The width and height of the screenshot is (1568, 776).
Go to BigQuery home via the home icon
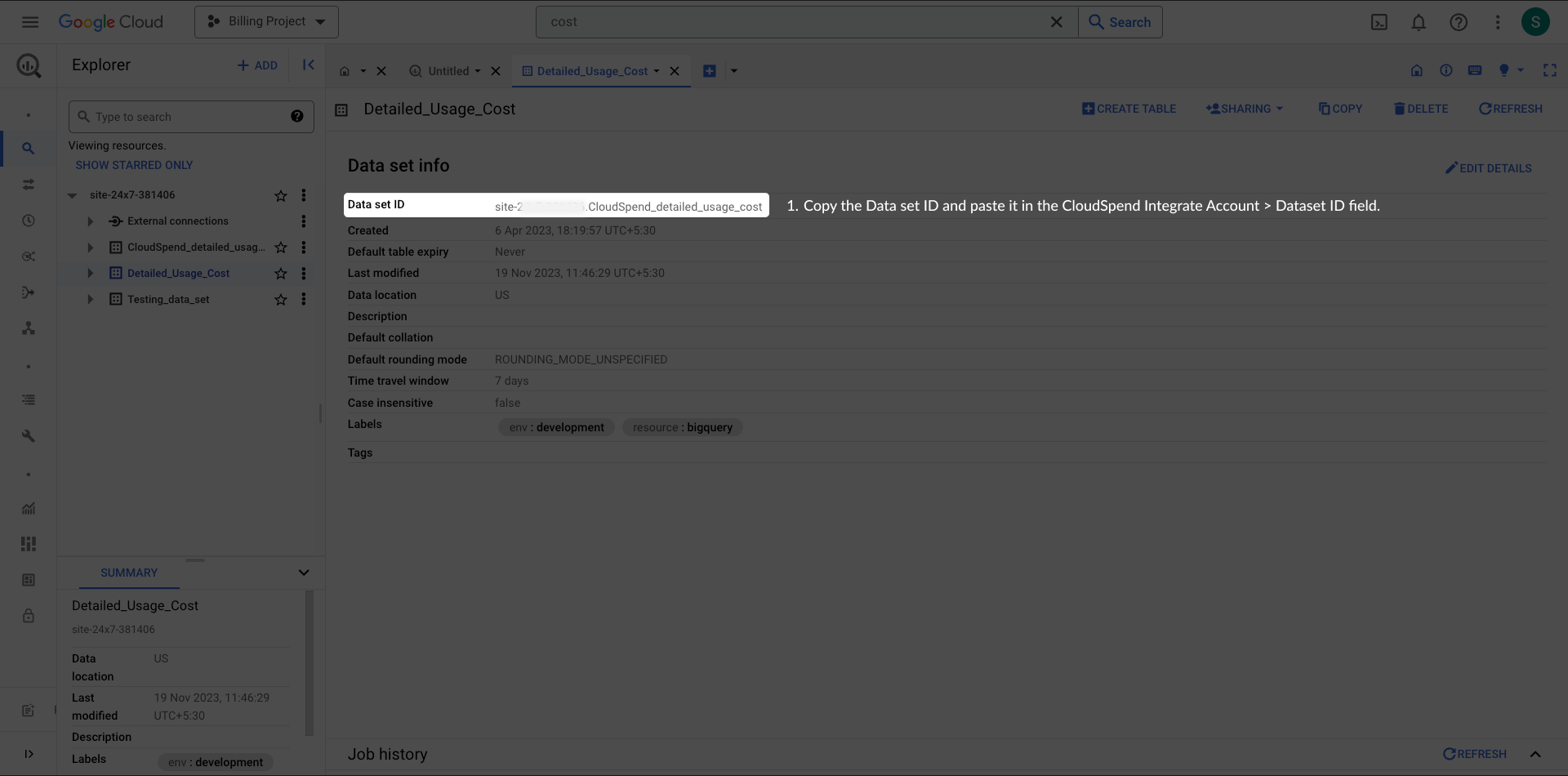pyautogui.click(x=1418, y=71)
